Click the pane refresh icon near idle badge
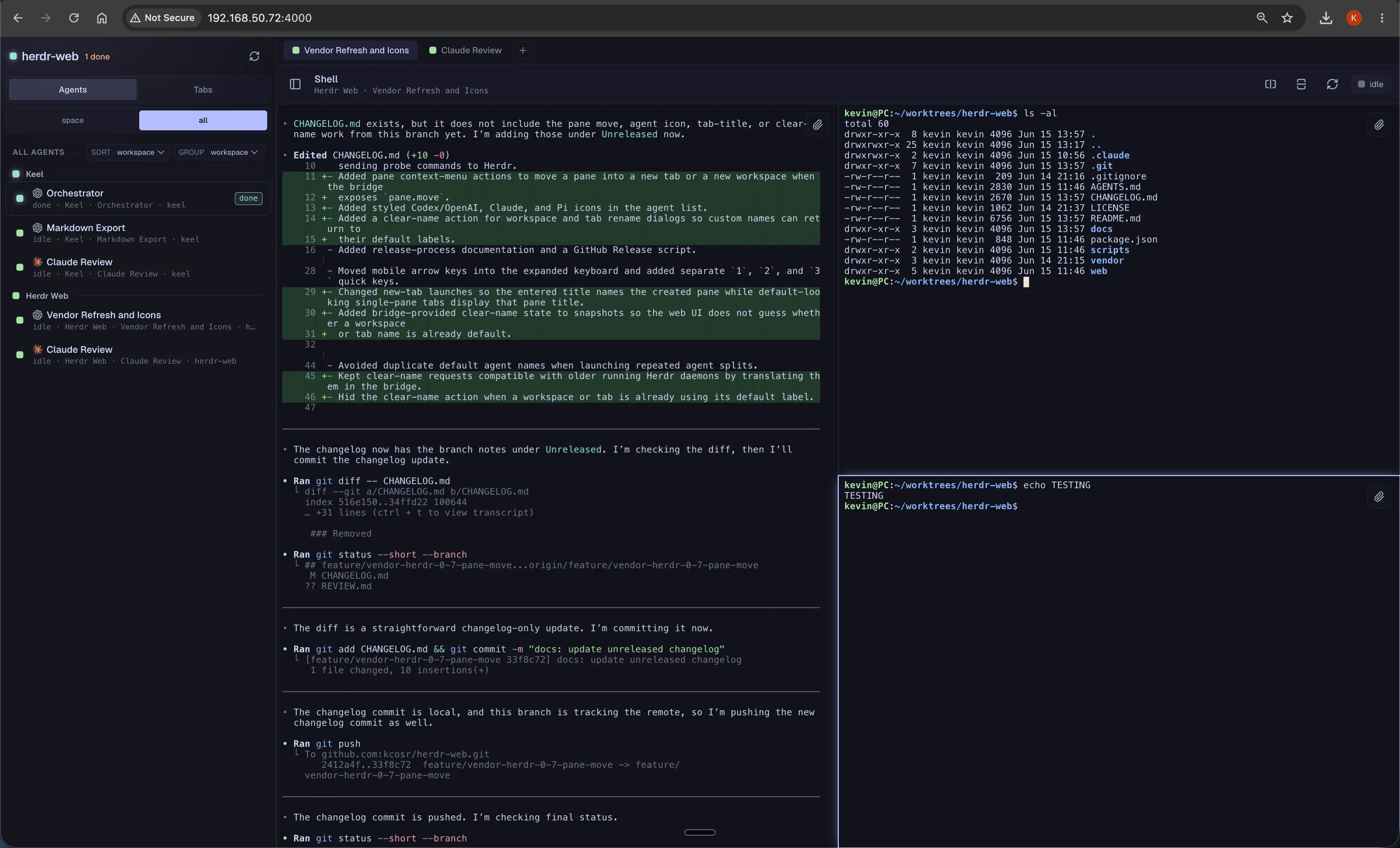1400x848 pixels. 1332,84
